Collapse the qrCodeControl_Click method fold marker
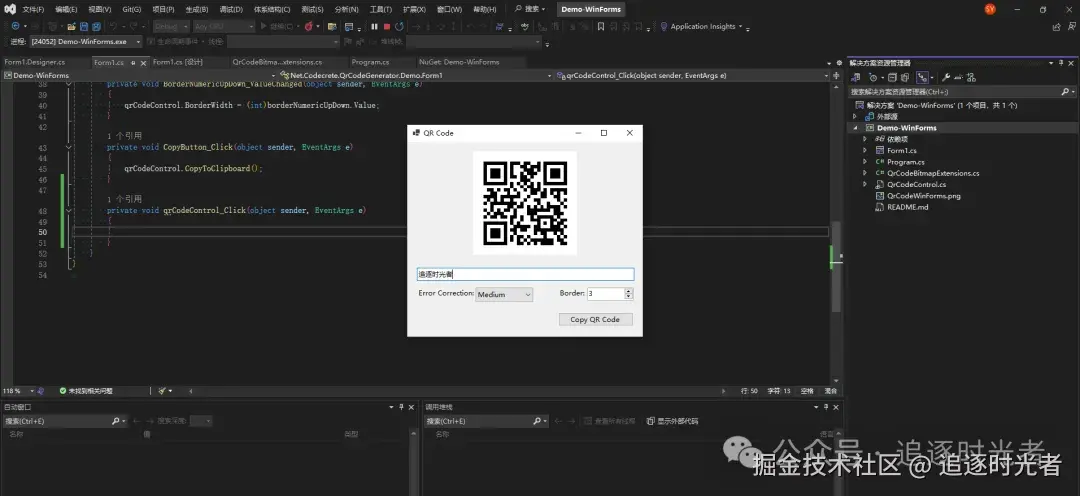1080x496 pixels. click(x=68, y=210)
